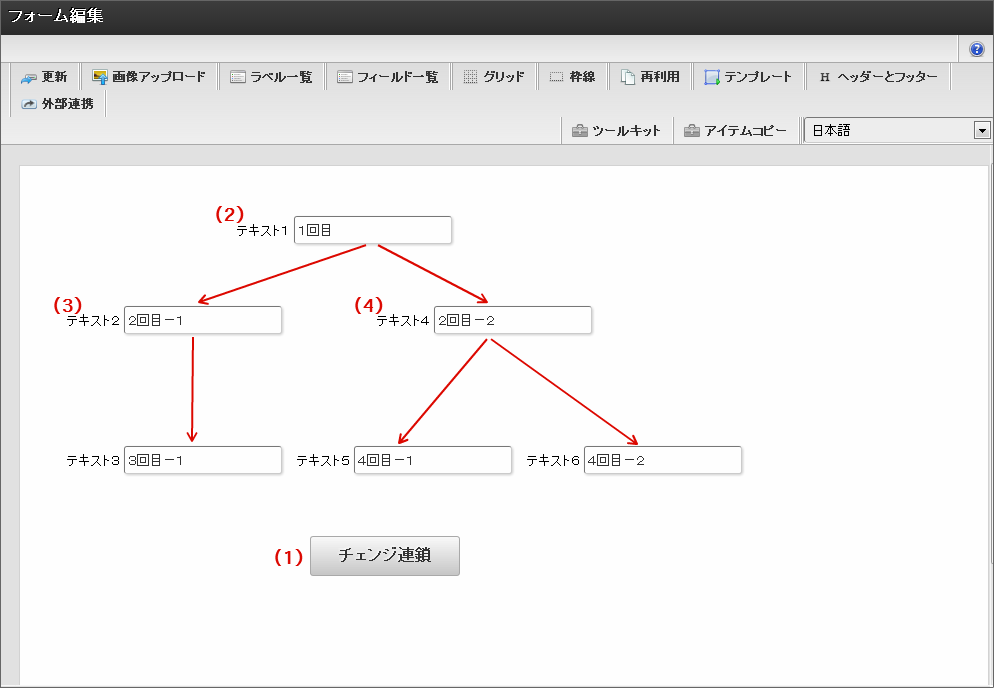994x688 pixels.
Task: Select the テキスト1 label
Action: (262, 231)
